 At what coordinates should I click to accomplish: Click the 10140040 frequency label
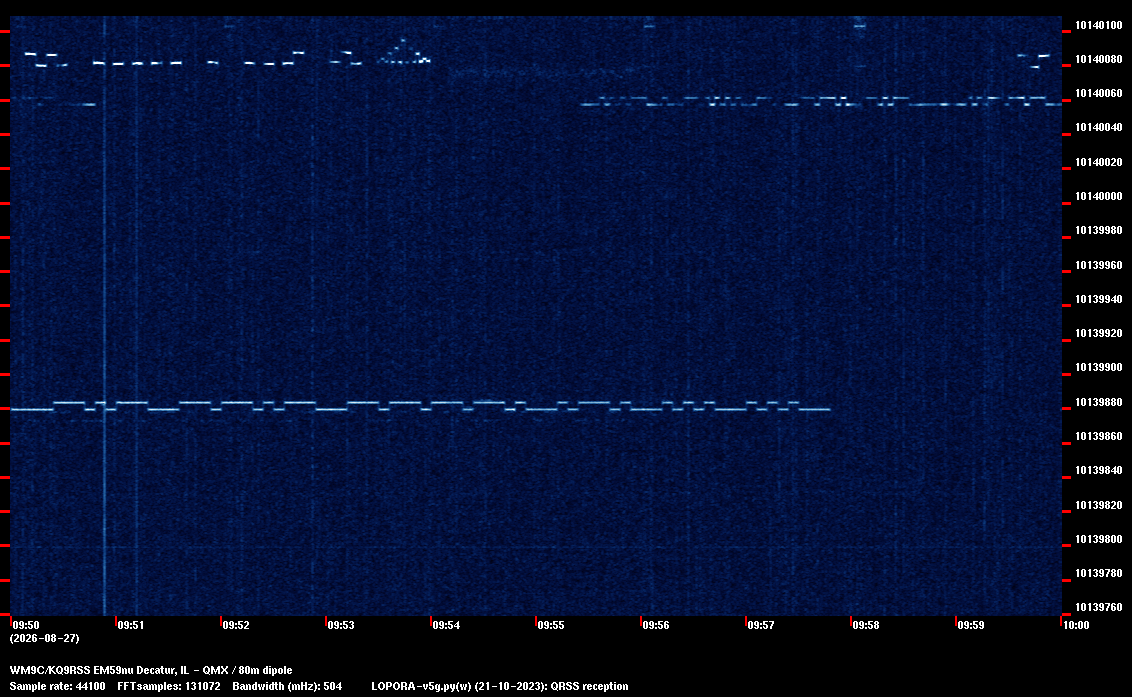tap(1098, 127)
